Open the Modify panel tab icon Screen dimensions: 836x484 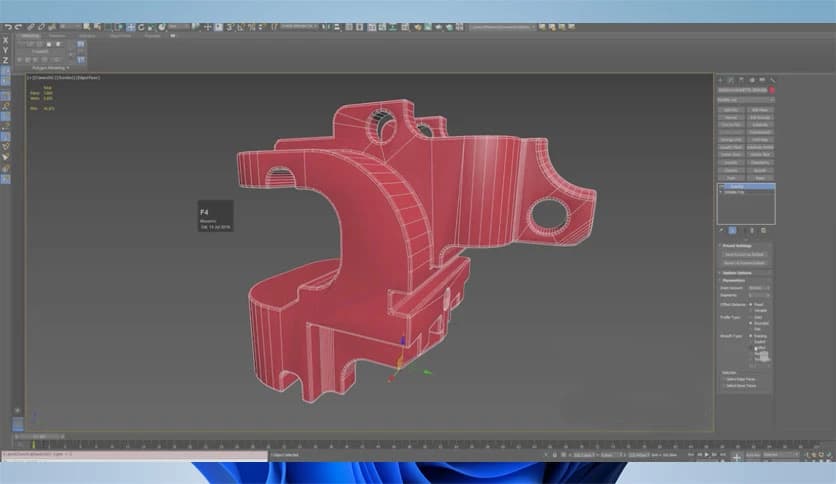pos(731,79)
